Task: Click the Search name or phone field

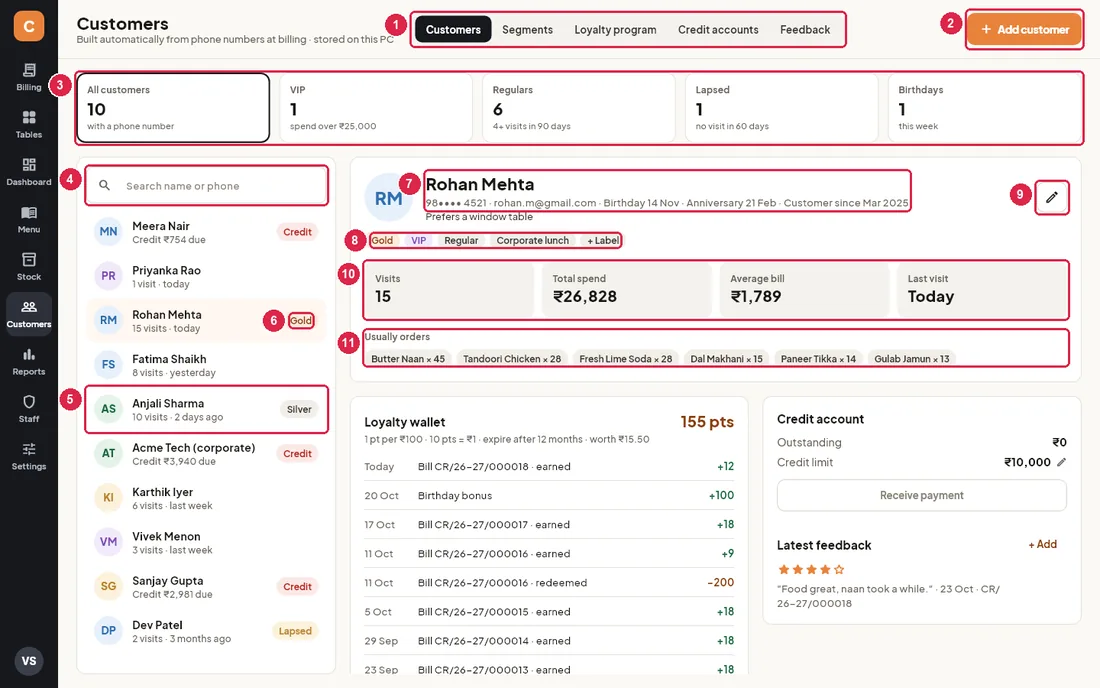Action: tap(206, 186)
